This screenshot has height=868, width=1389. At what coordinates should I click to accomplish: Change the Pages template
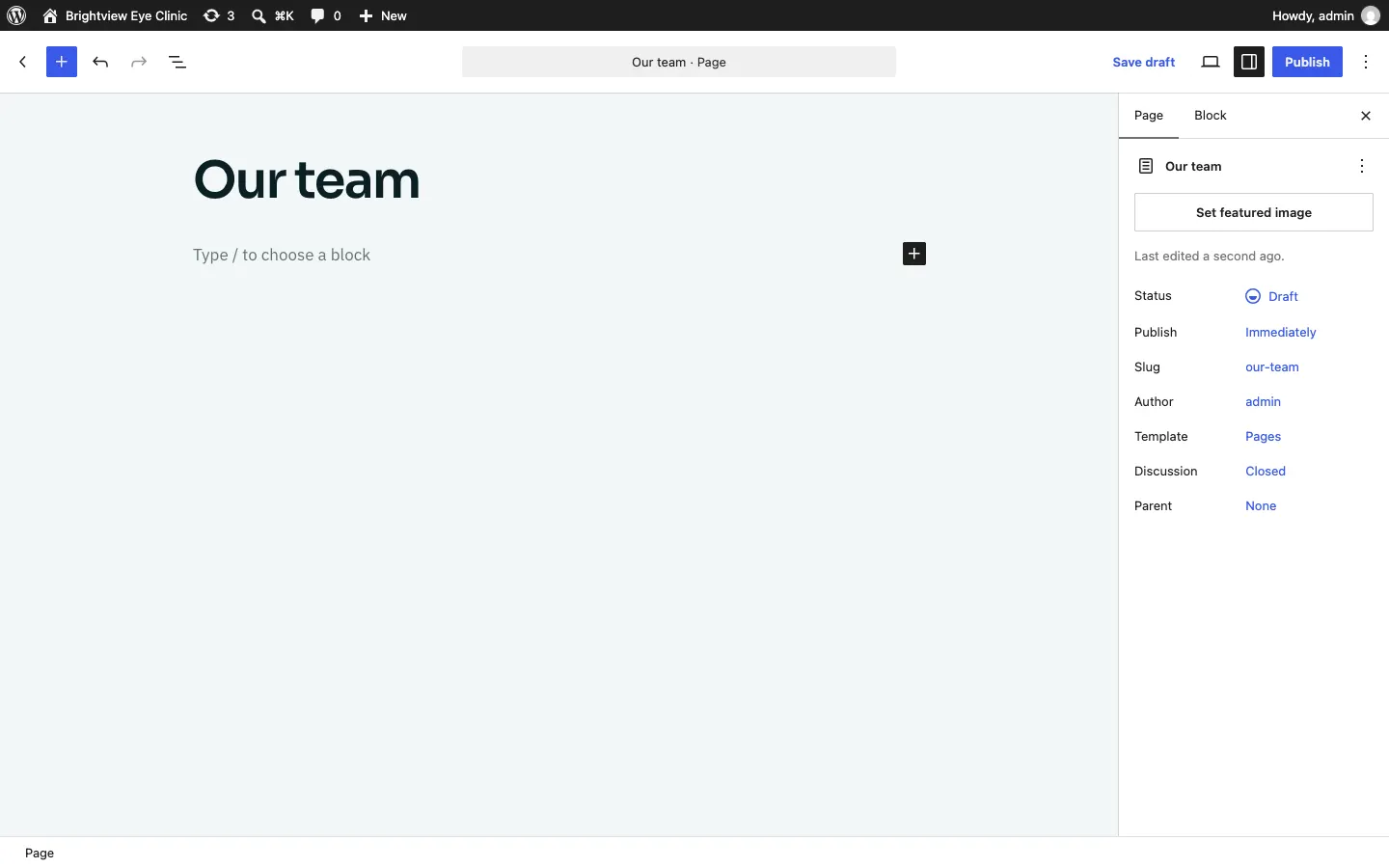(x=1264, y=437)
